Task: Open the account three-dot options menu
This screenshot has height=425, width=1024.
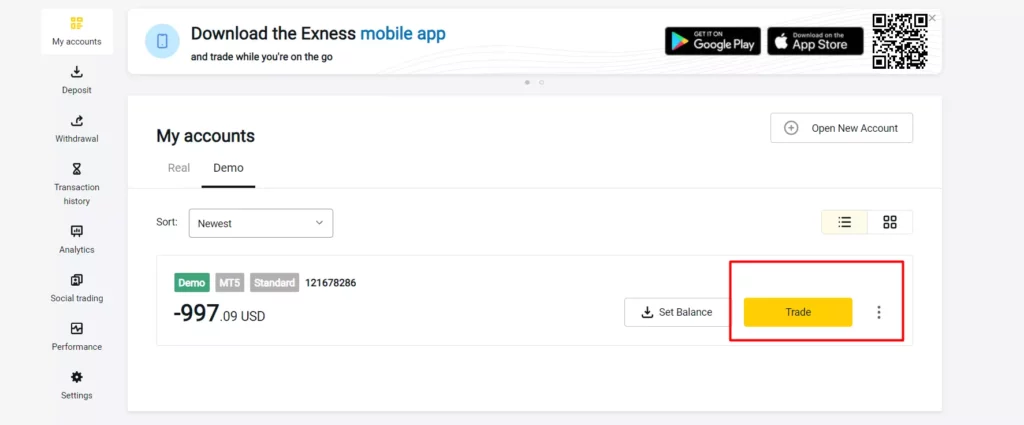Action: point(879,312)
